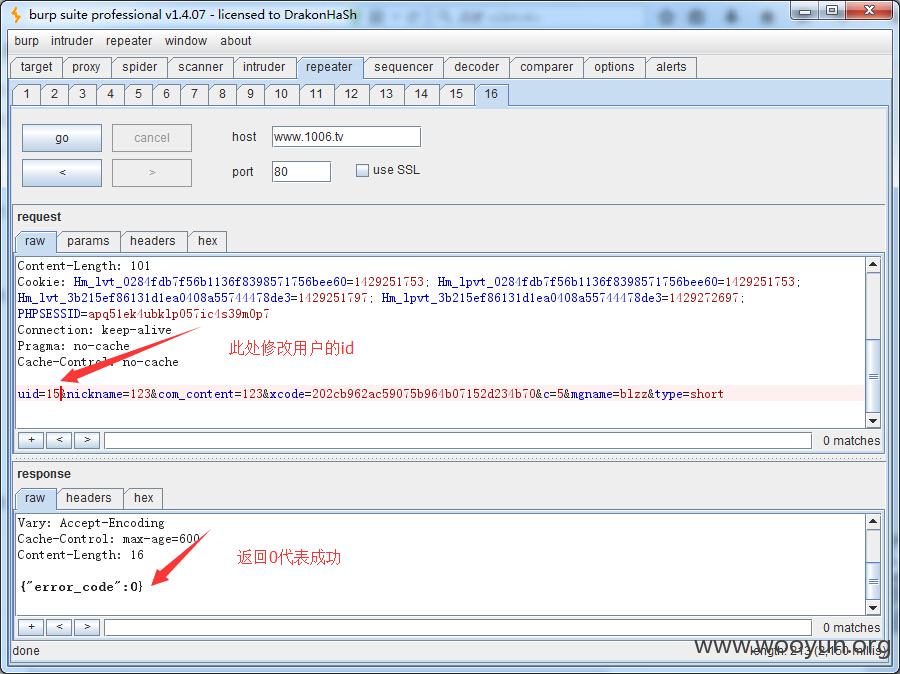Switch to the target tab

36,67
